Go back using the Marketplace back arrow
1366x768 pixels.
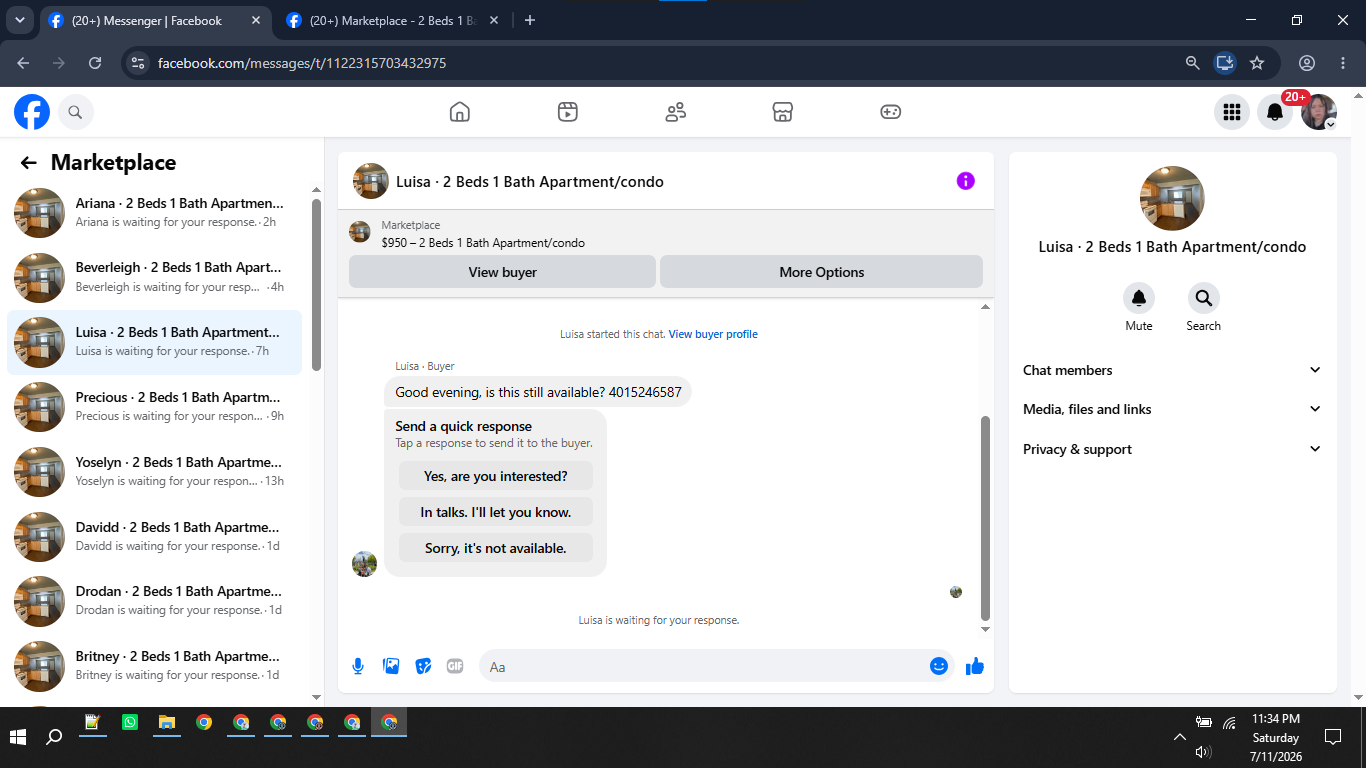29,163
